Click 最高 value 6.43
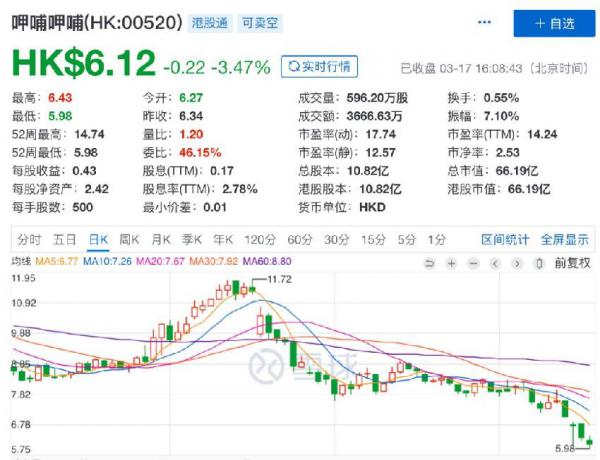The width and height of the screenshot is (600, 460). coord(60,98)
